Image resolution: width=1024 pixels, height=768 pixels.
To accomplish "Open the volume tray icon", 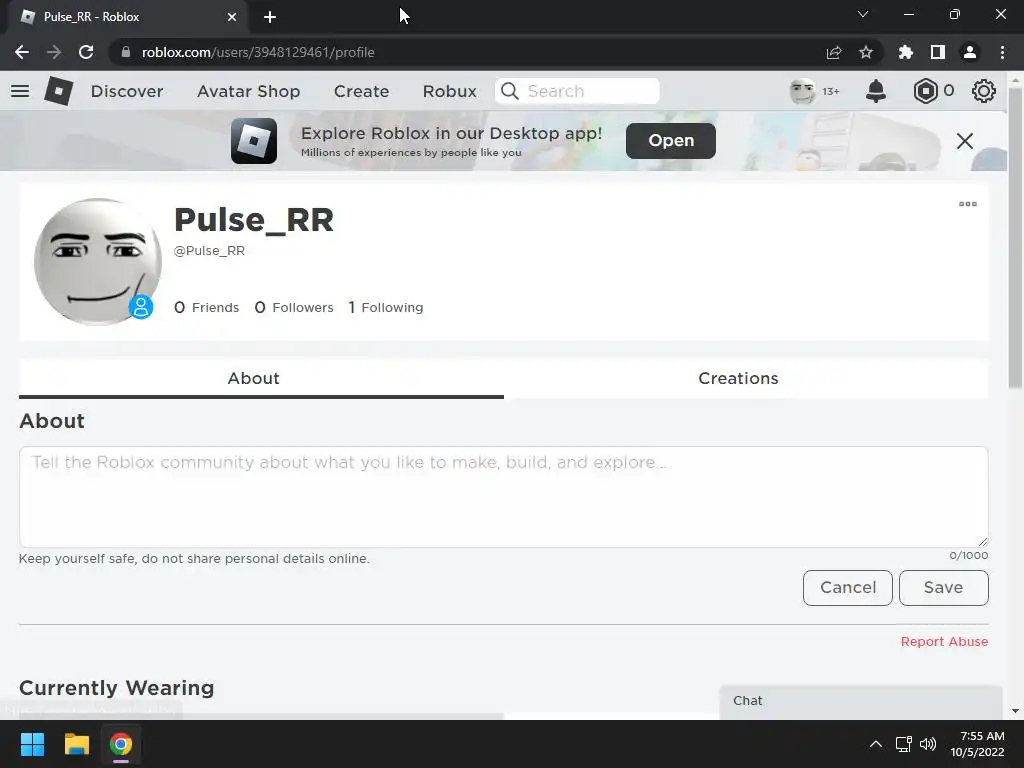I will 927,744.
